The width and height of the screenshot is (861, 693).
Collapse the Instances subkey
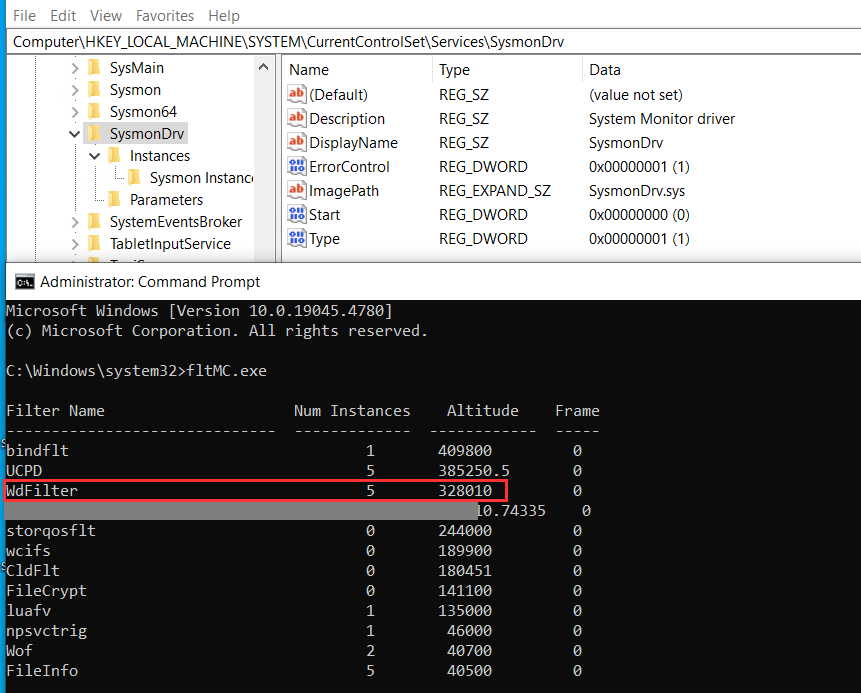pyautogui.click(x=95, y=156)
